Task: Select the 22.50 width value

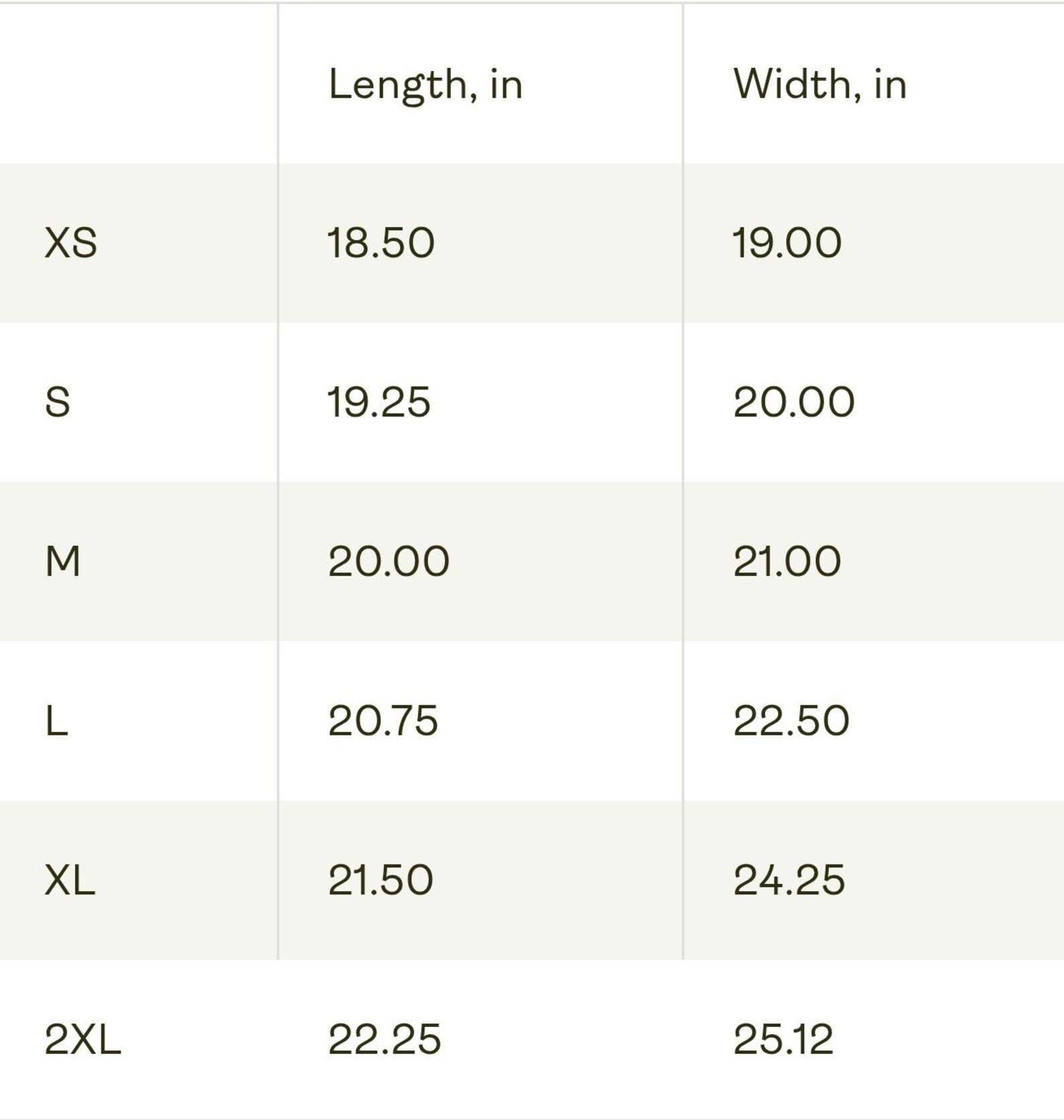Action: [791, 721]
